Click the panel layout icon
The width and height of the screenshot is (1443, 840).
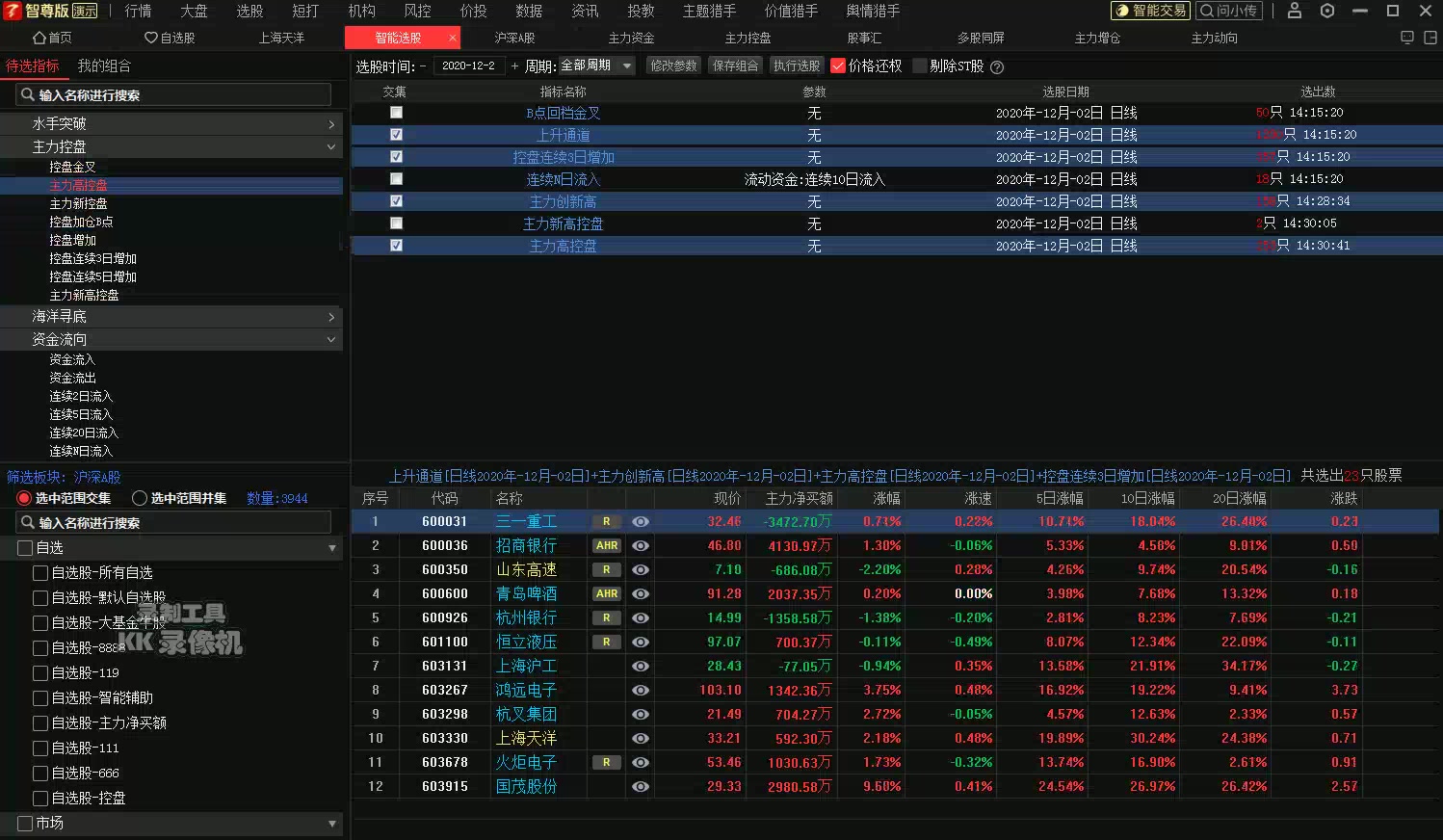[x=1430, y=38]
